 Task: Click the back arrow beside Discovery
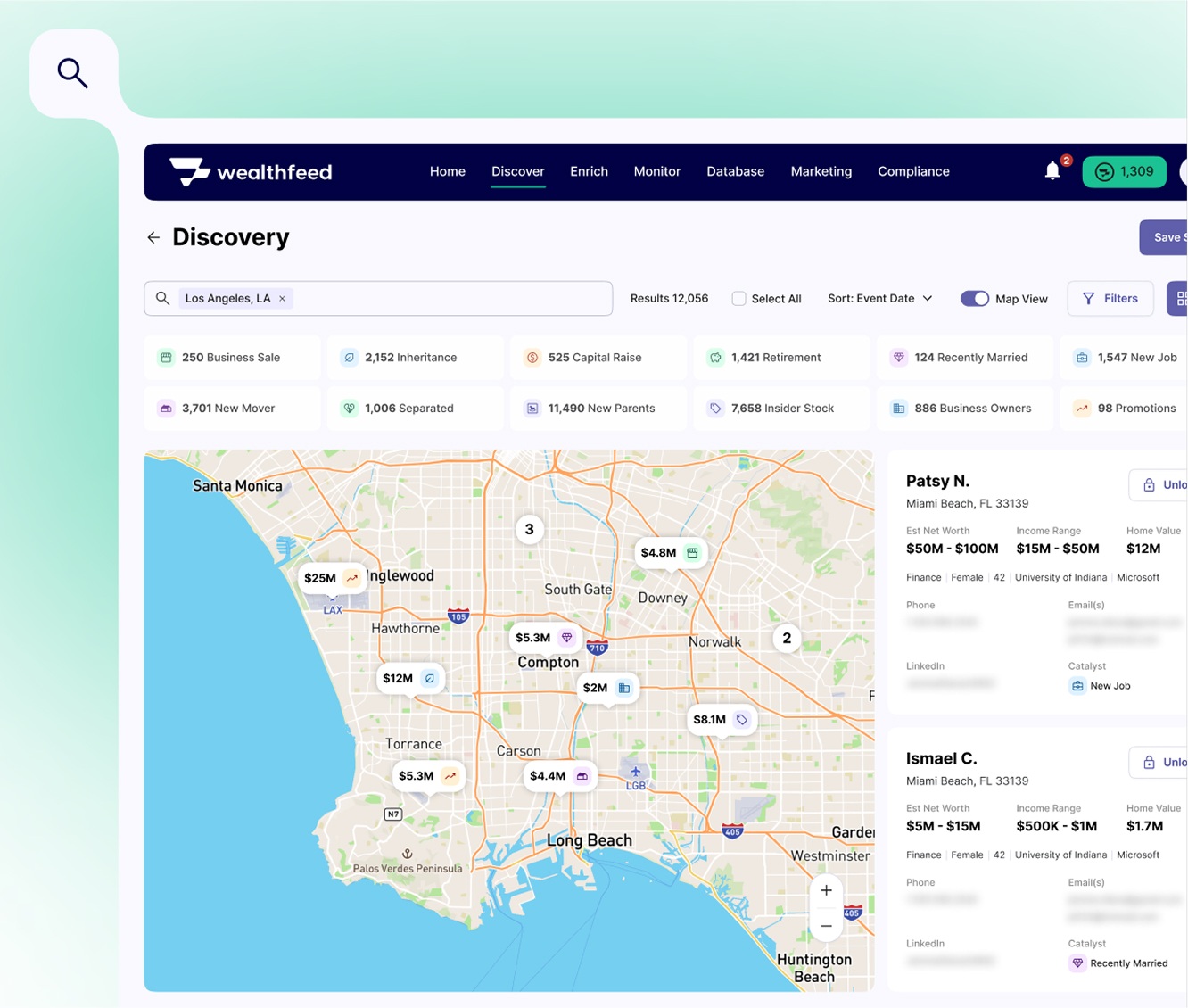(x=153, y=237)
